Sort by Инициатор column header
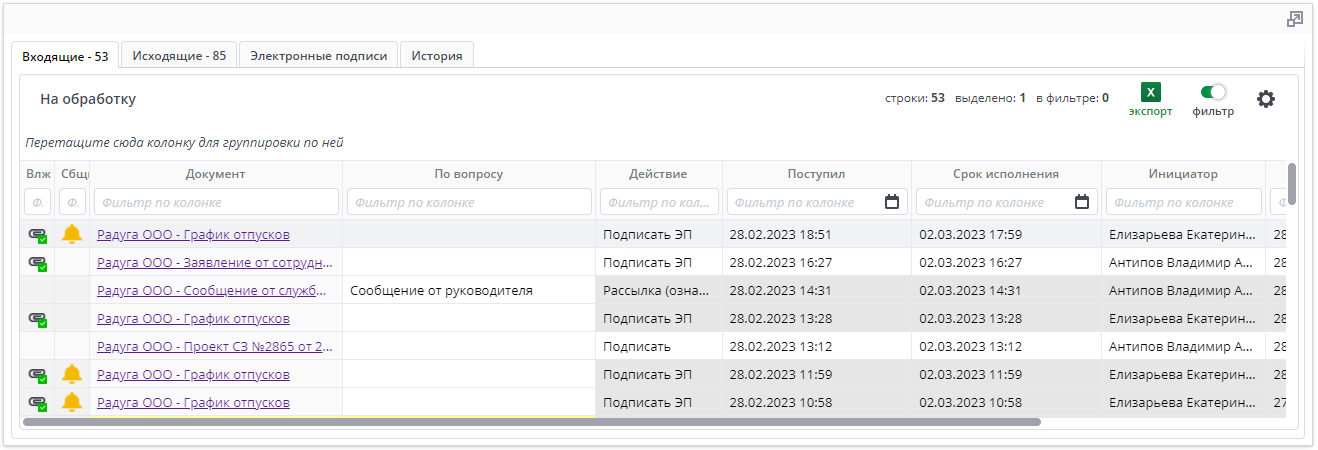Image resolution: width=1318 pixels, height=450 pixels. [1184, 174]
